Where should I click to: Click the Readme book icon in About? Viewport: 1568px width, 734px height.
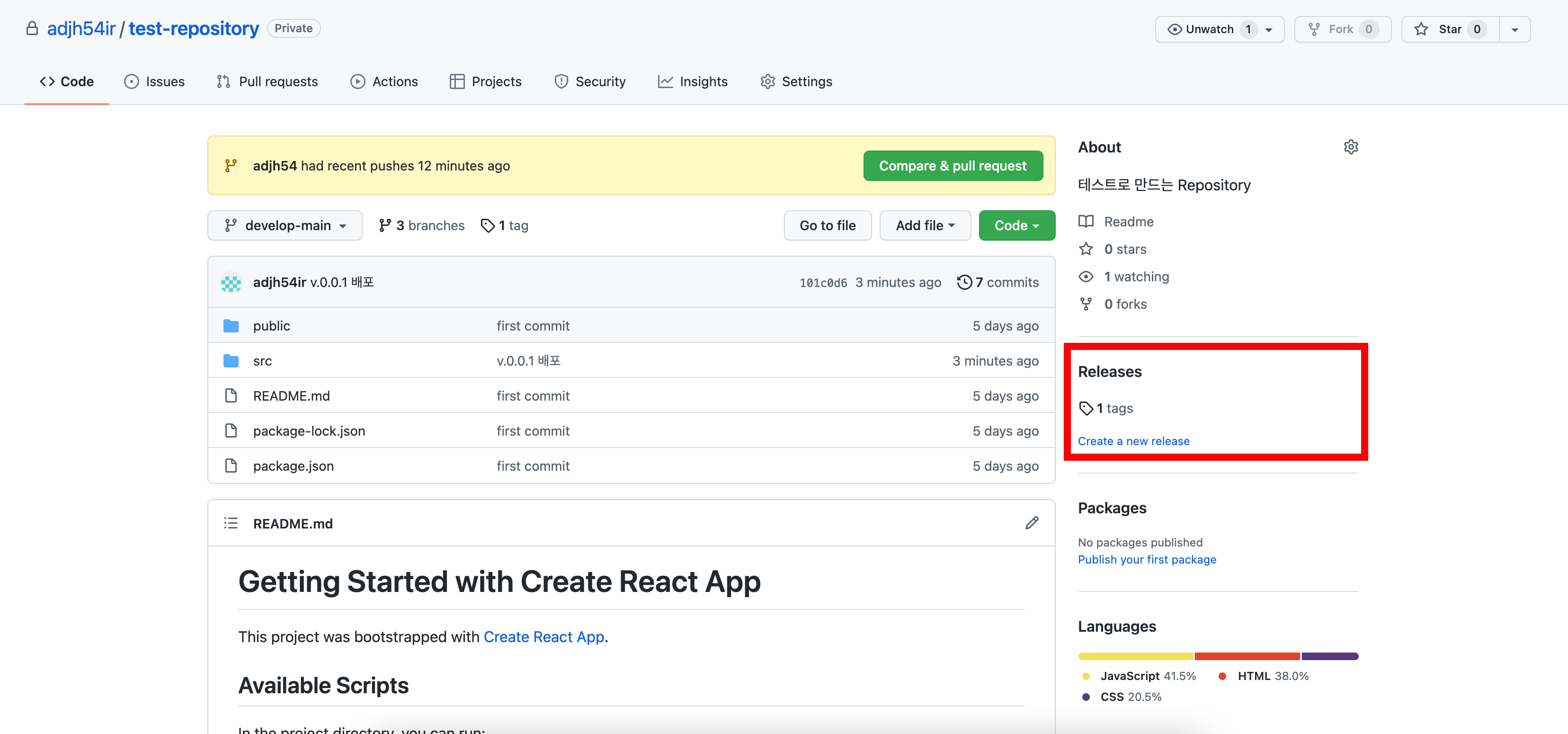click(x=1086, y=221)
